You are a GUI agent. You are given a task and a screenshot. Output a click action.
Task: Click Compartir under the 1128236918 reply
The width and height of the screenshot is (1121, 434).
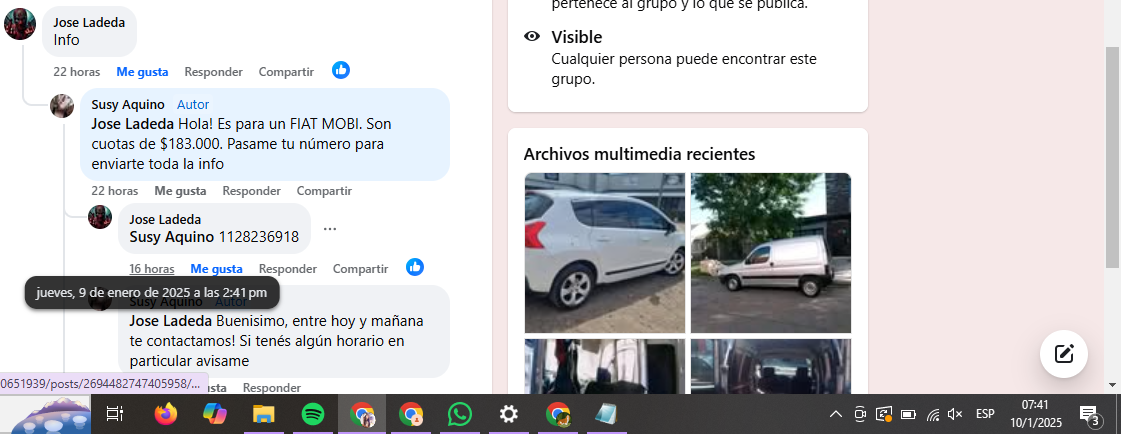(360, 269)
